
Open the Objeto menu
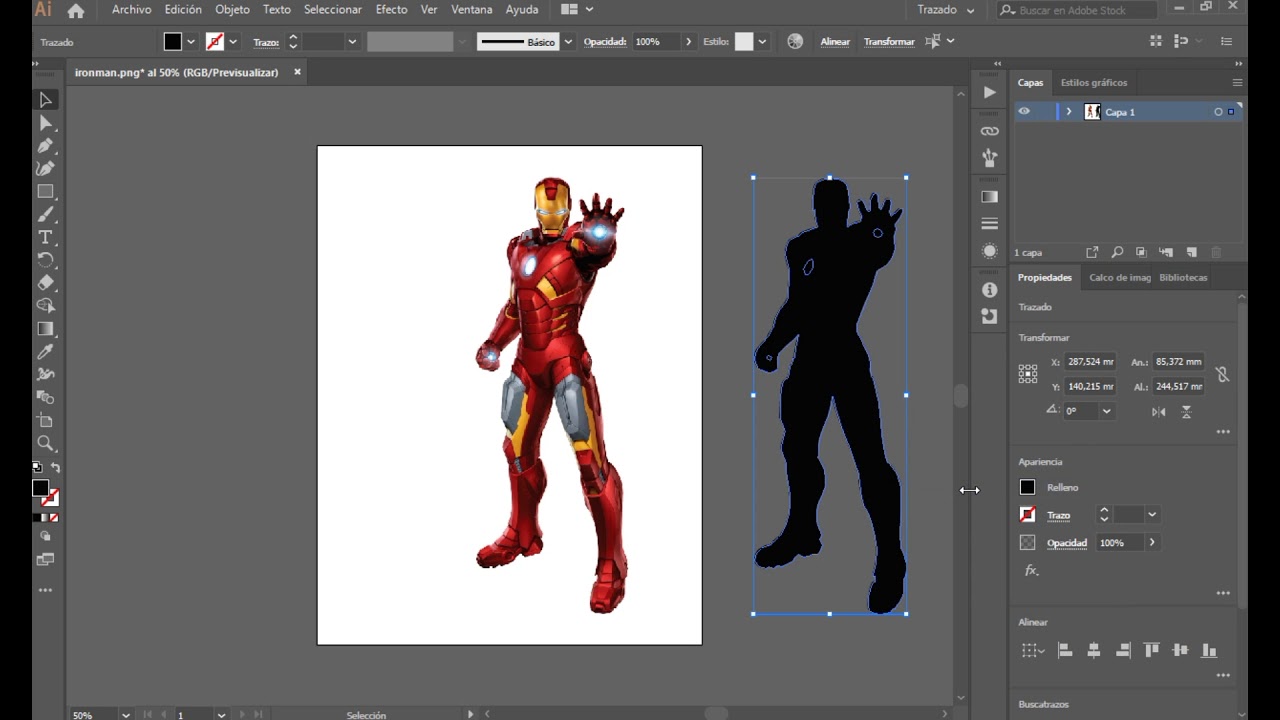click(233, 10)
